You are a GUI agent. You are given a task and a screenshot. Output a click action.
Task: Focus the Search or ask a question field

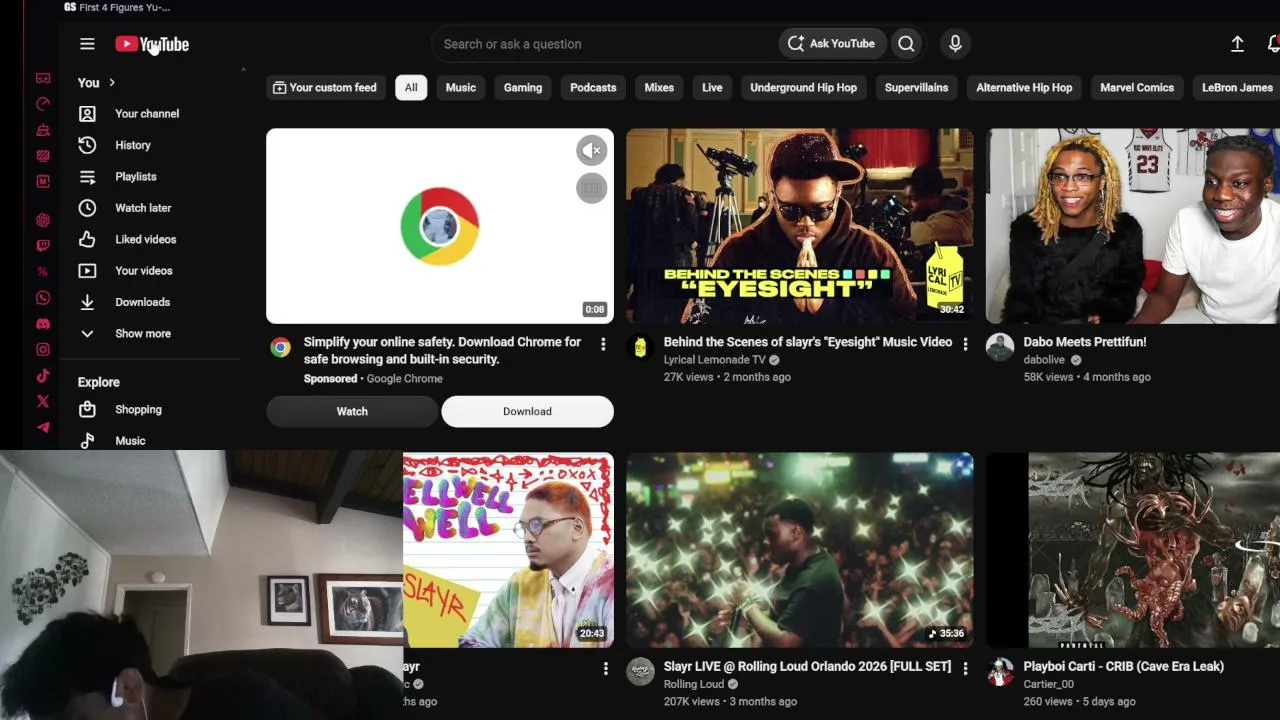(605, 44)
